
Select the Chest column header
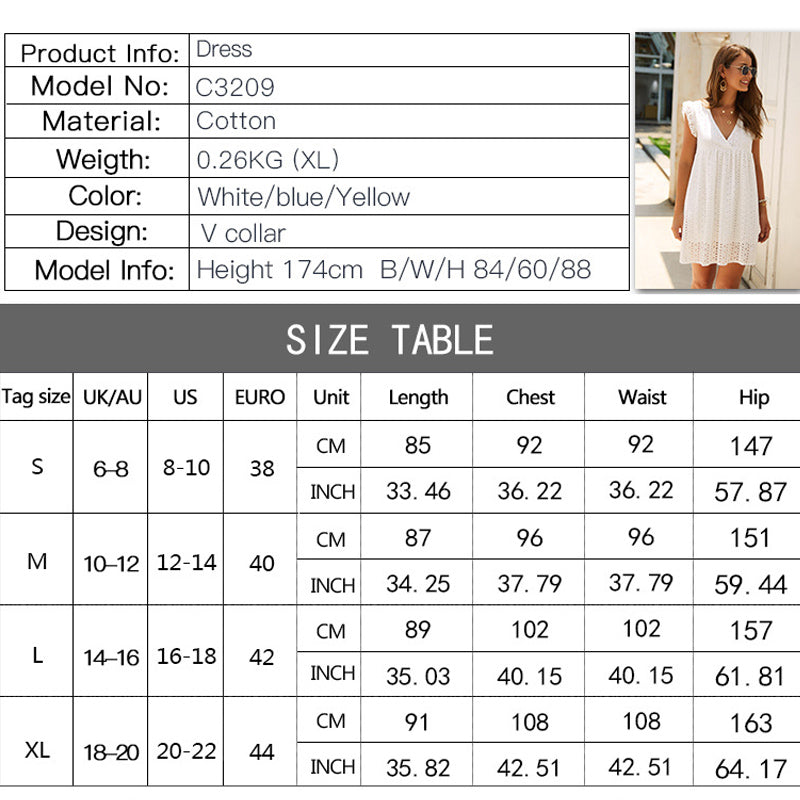pos(530,397)
